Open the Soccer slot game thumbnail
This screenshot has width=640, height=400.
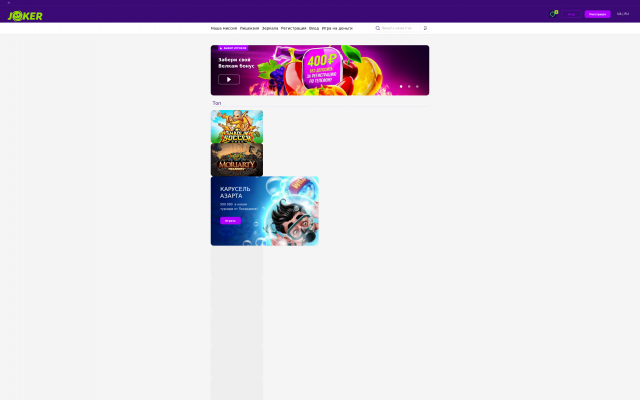pyautogui.click(x=237, y=127)
